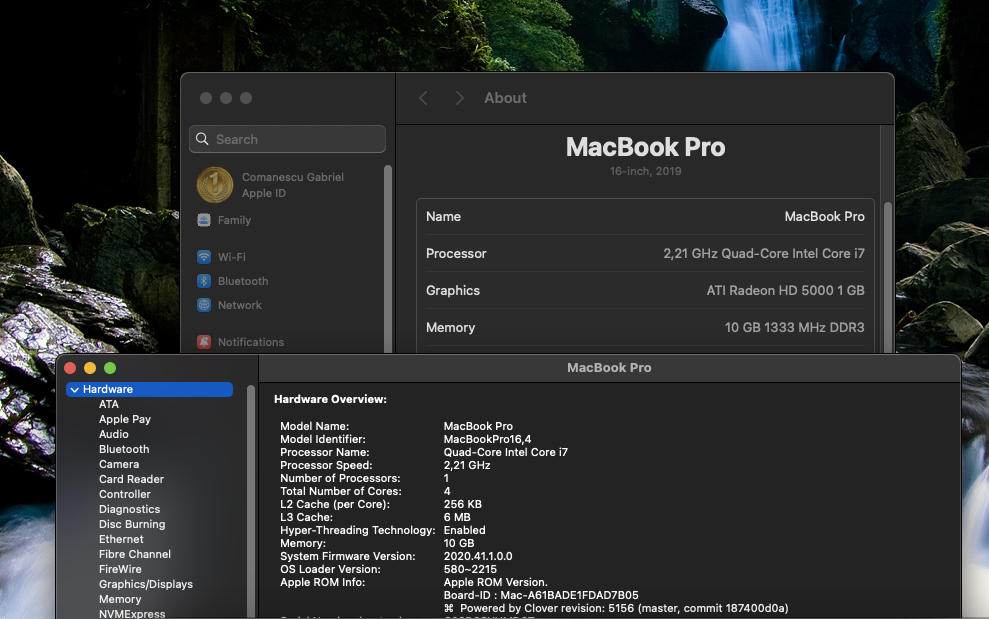The image size is (989, 619).
Task: Click the Processor Speed 2,21 GHz value
Action: tap(467, 465)
